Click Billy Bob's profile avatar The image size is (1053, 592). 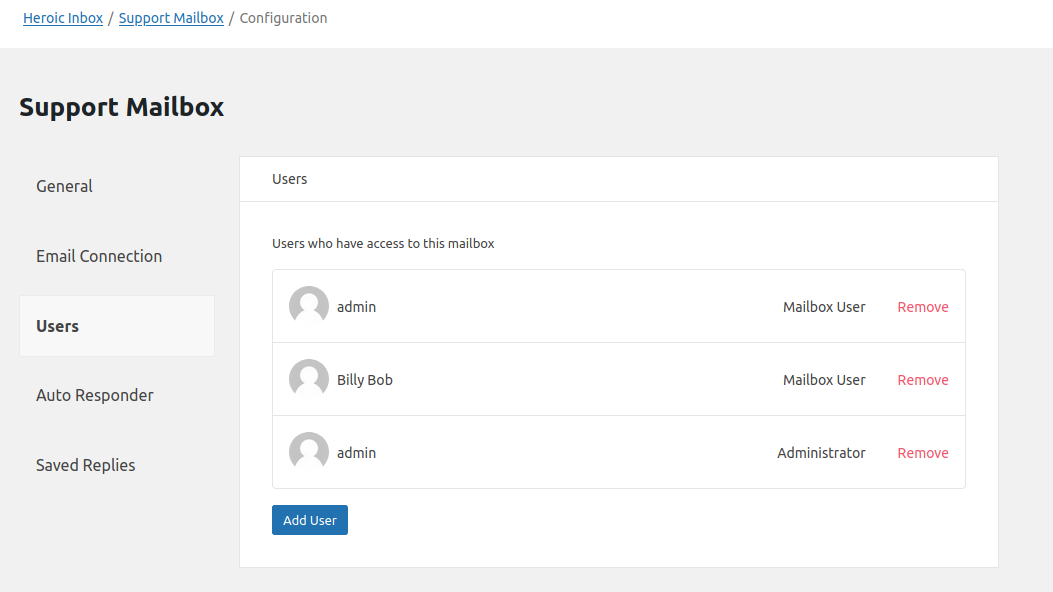[x=308, y=379]
